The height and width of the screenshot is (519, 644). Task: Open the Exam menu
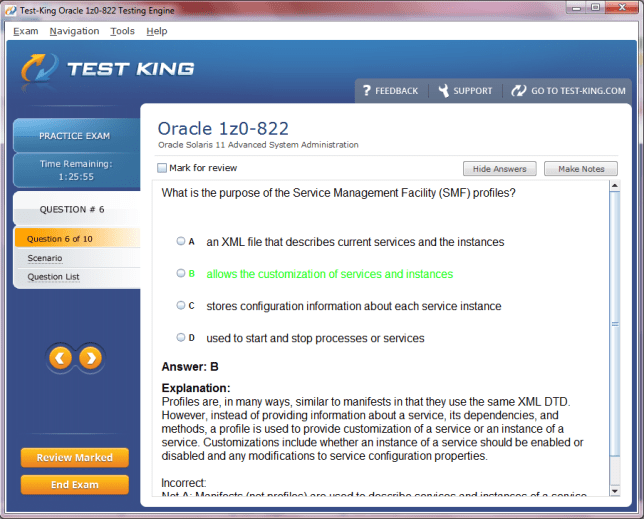click(25, 31)
